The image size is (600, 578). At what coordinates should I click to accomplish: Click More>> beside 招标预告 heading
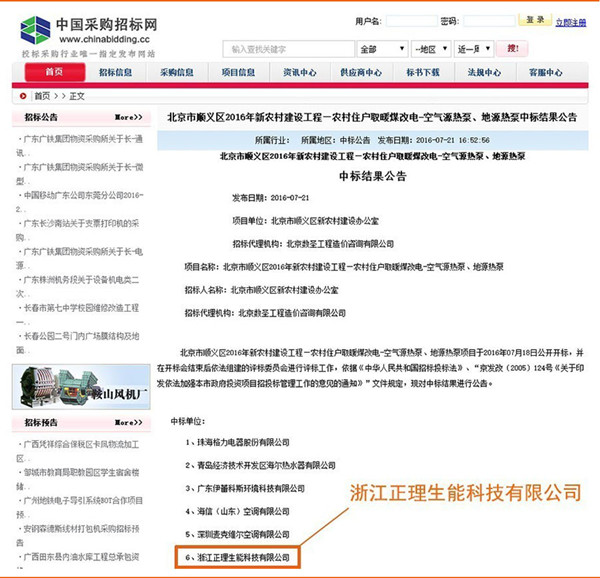pyautogui.click(x=133, y=424)
